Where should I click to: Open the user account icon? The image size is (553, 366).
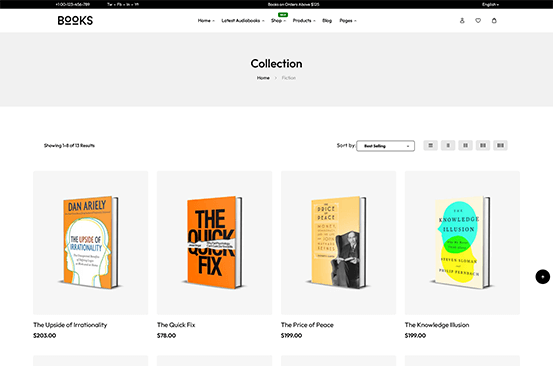(462, 21)
